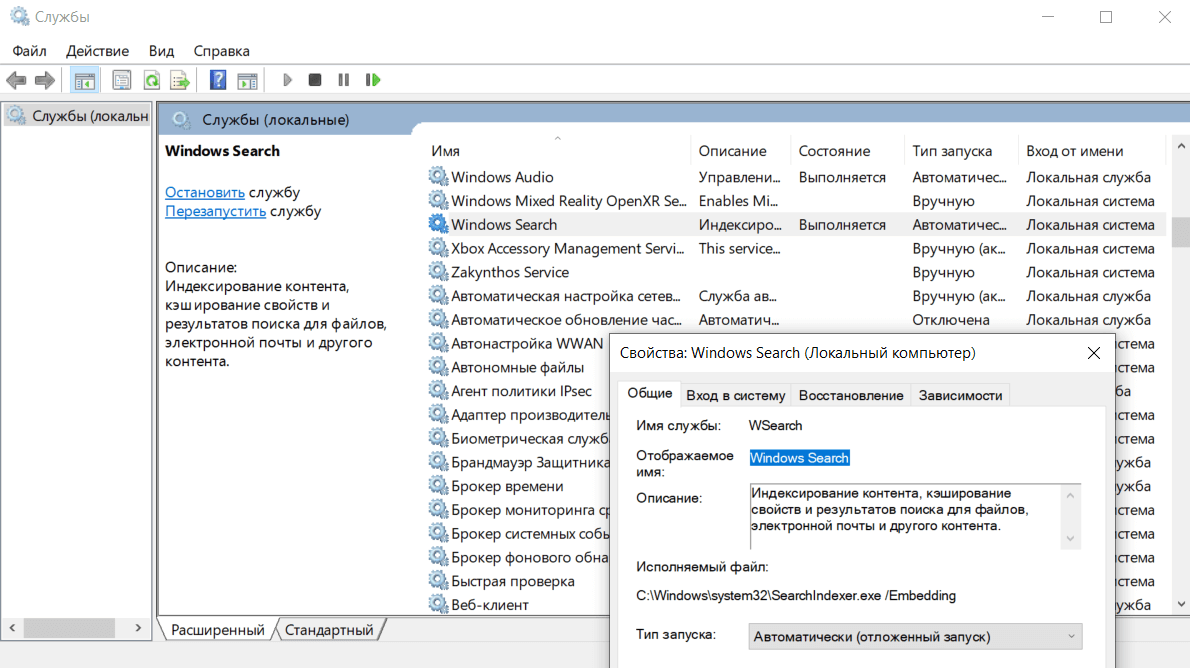Toggle the show/hide console tree icon
Image resolution: width=1190 pixels, height=668 pixels.
point(84,80)
